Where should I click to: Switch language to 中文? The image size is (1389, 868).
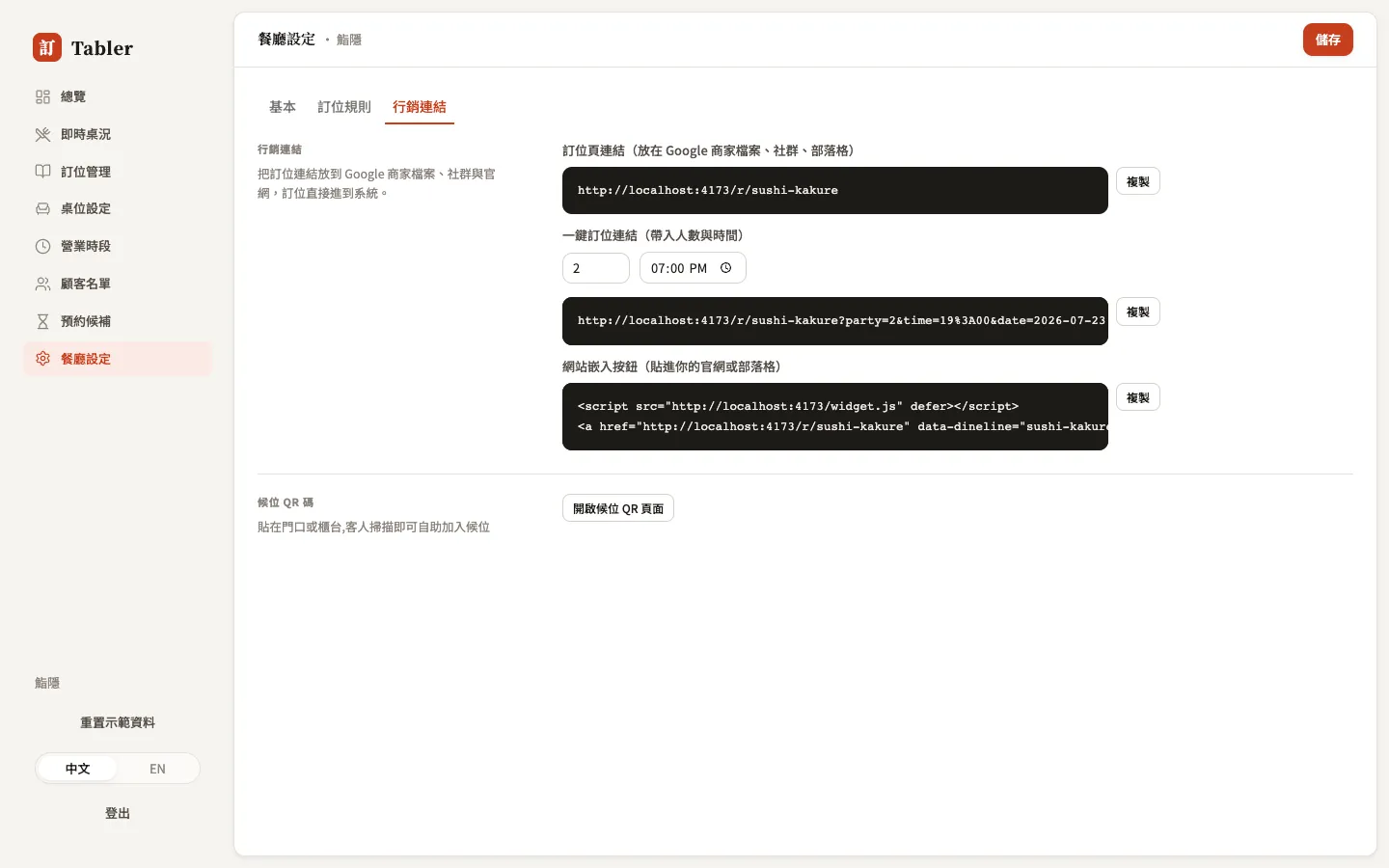(x=77, y=769)
